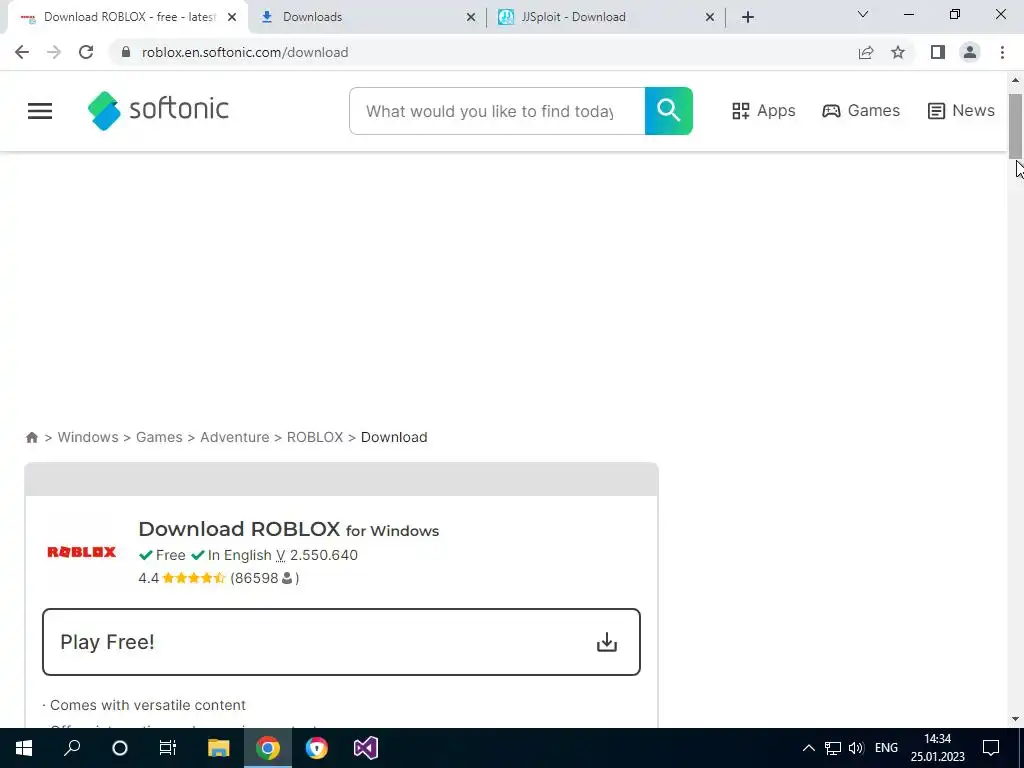Open the Apps section
This screenshot has height=768, width=1024.
(x=763, y=110)
